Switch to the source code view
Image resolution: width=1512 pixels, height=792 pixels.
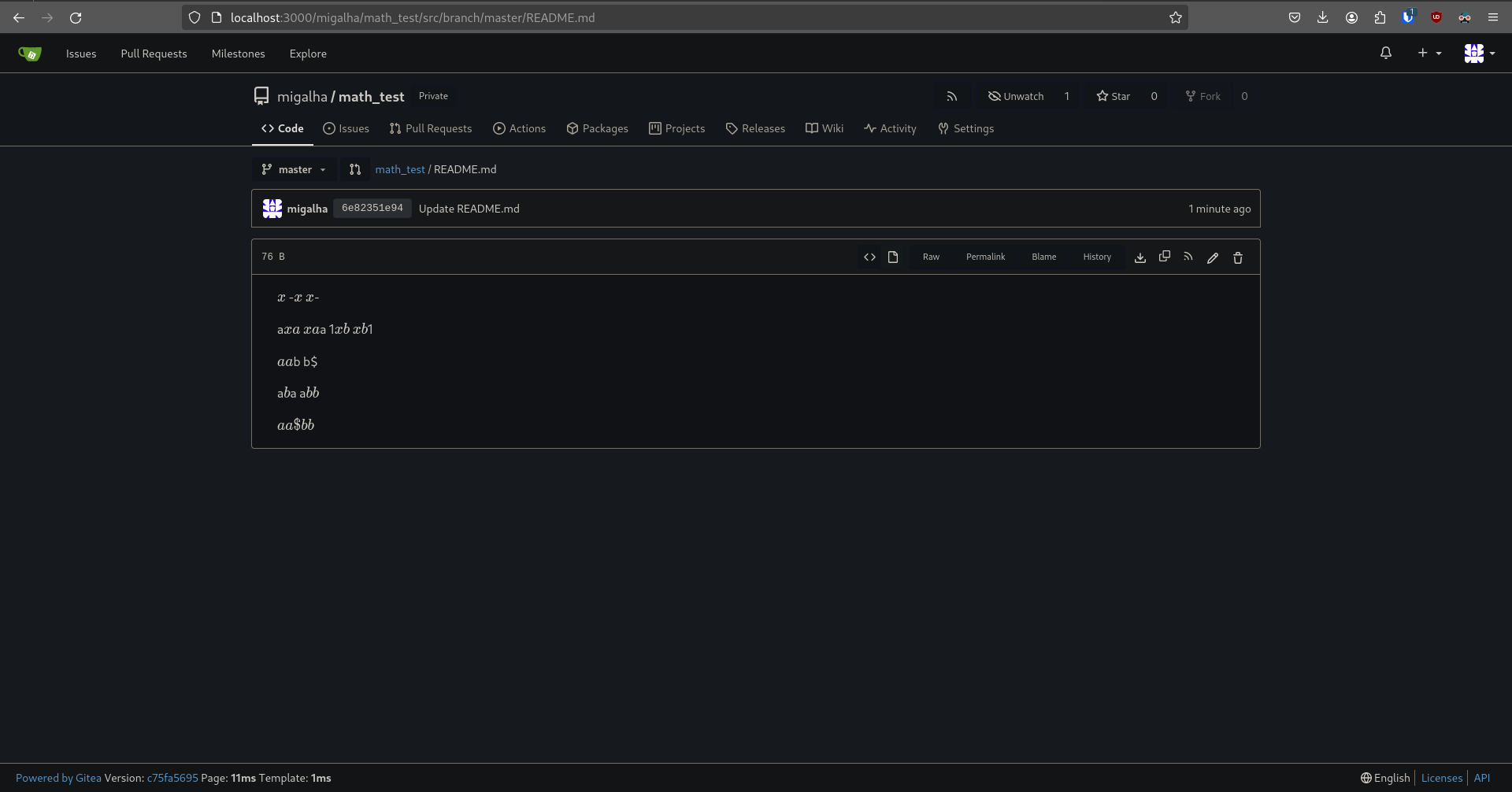pyautogui.click(x=869, y=257)
